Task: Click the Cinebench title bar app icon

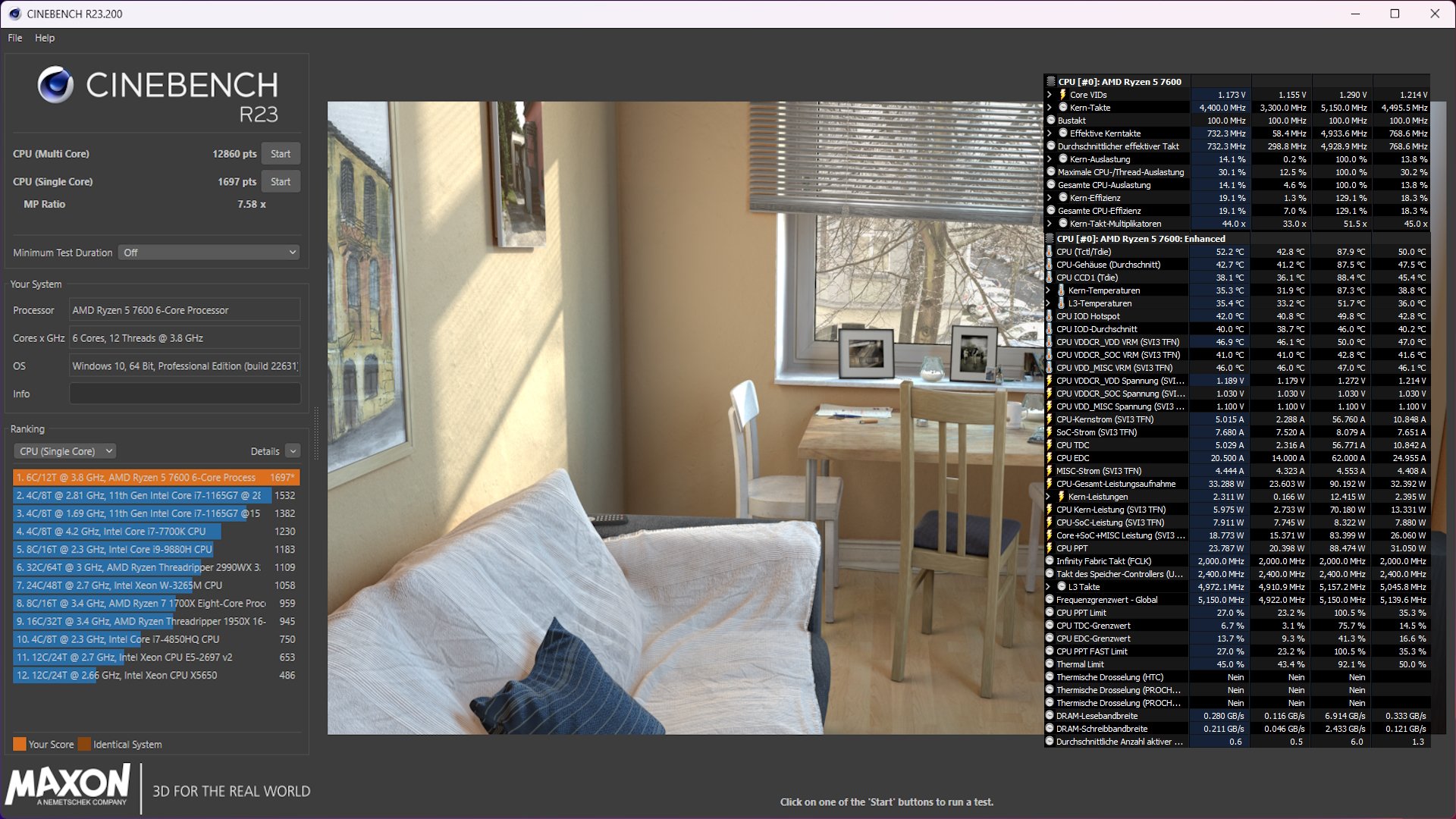Action: (14, 14)
